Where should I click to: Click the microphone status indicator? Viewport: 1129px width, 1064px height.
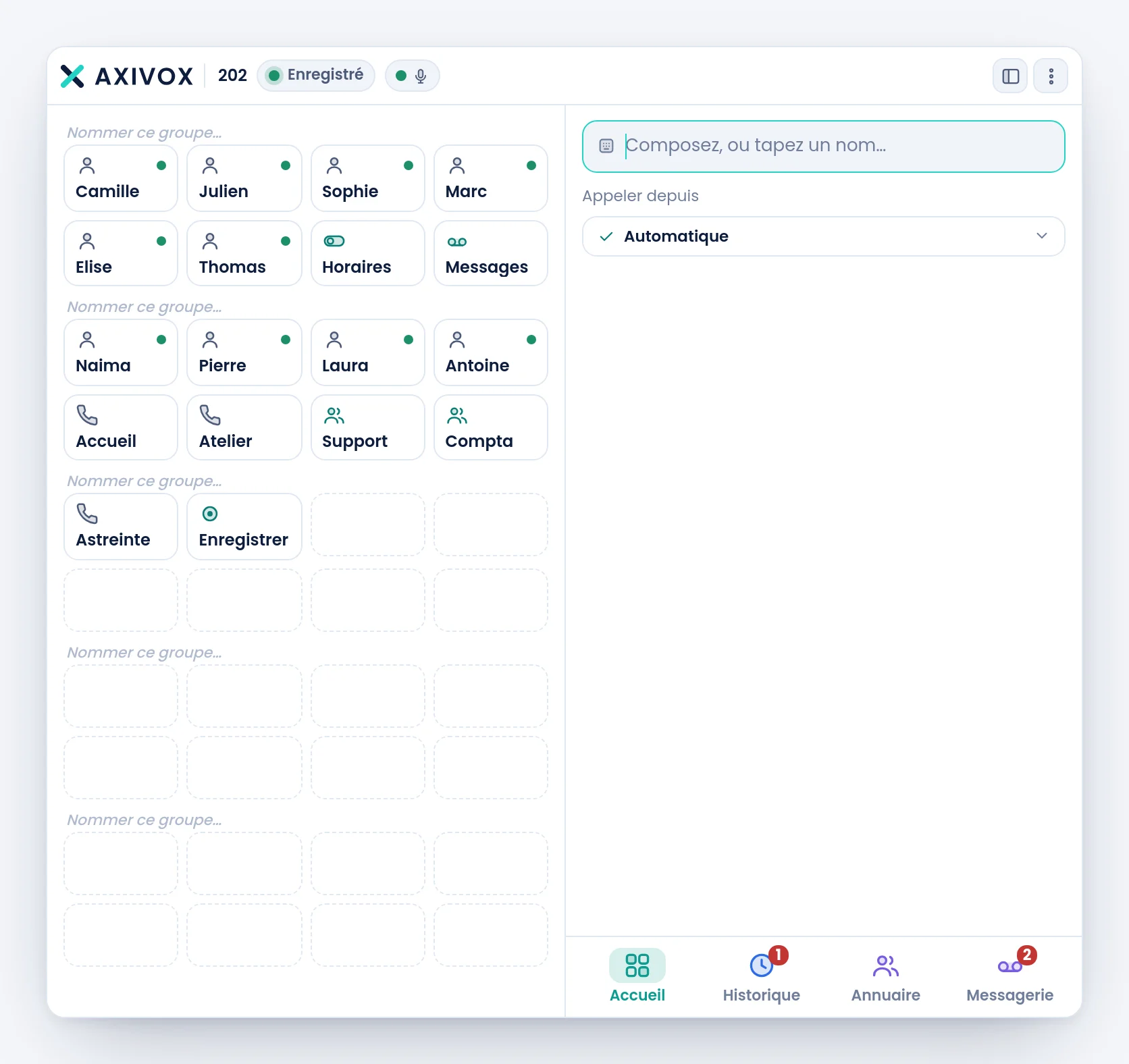[x=412, y=76]
